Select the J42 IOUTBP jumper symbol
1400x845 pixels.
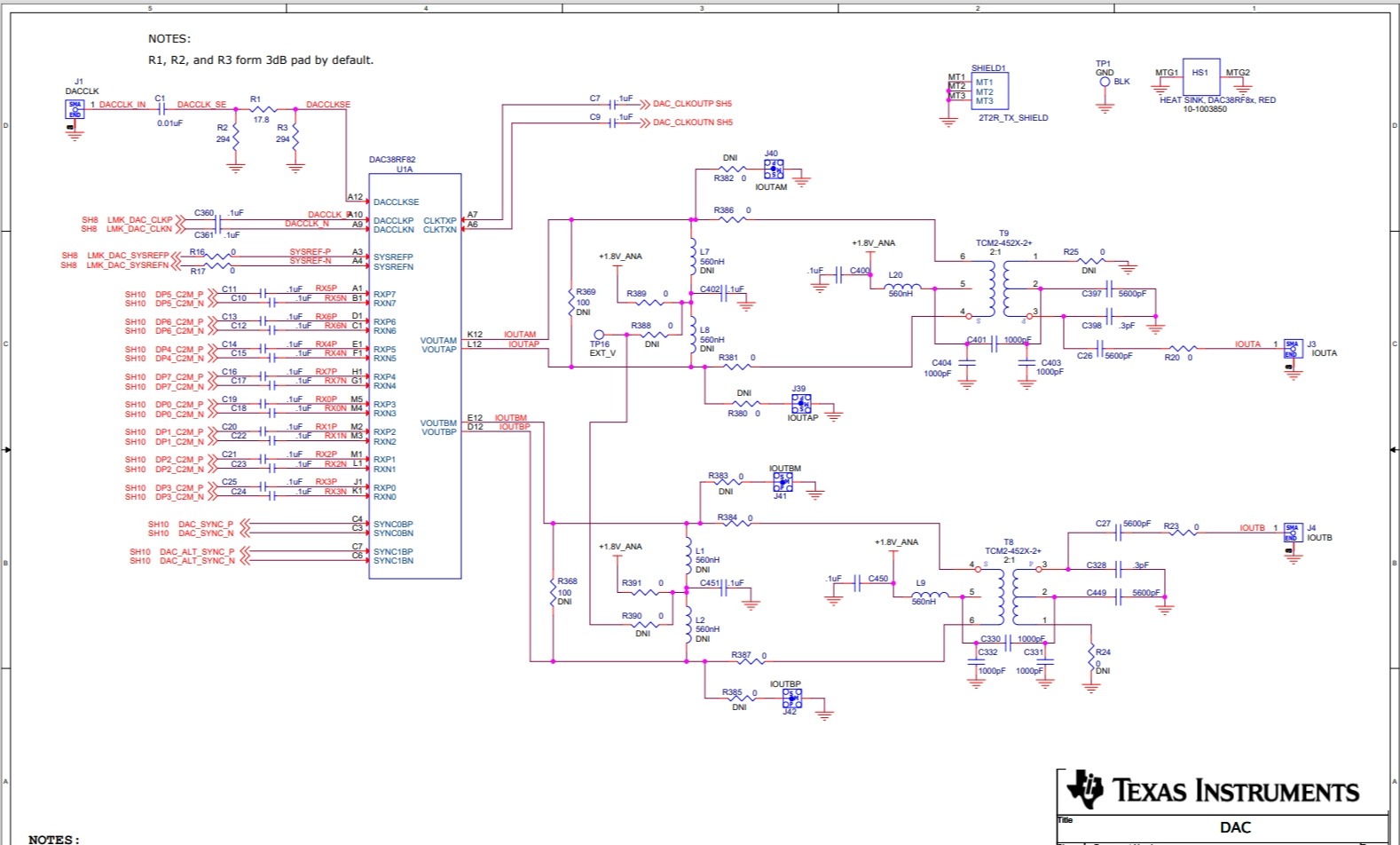point(792,699)
